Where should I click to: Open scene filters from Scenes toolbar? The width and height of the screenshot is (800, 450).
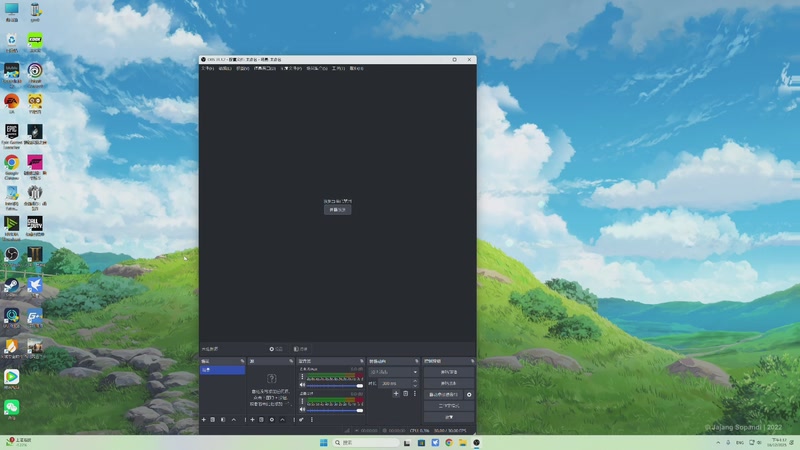223,419
